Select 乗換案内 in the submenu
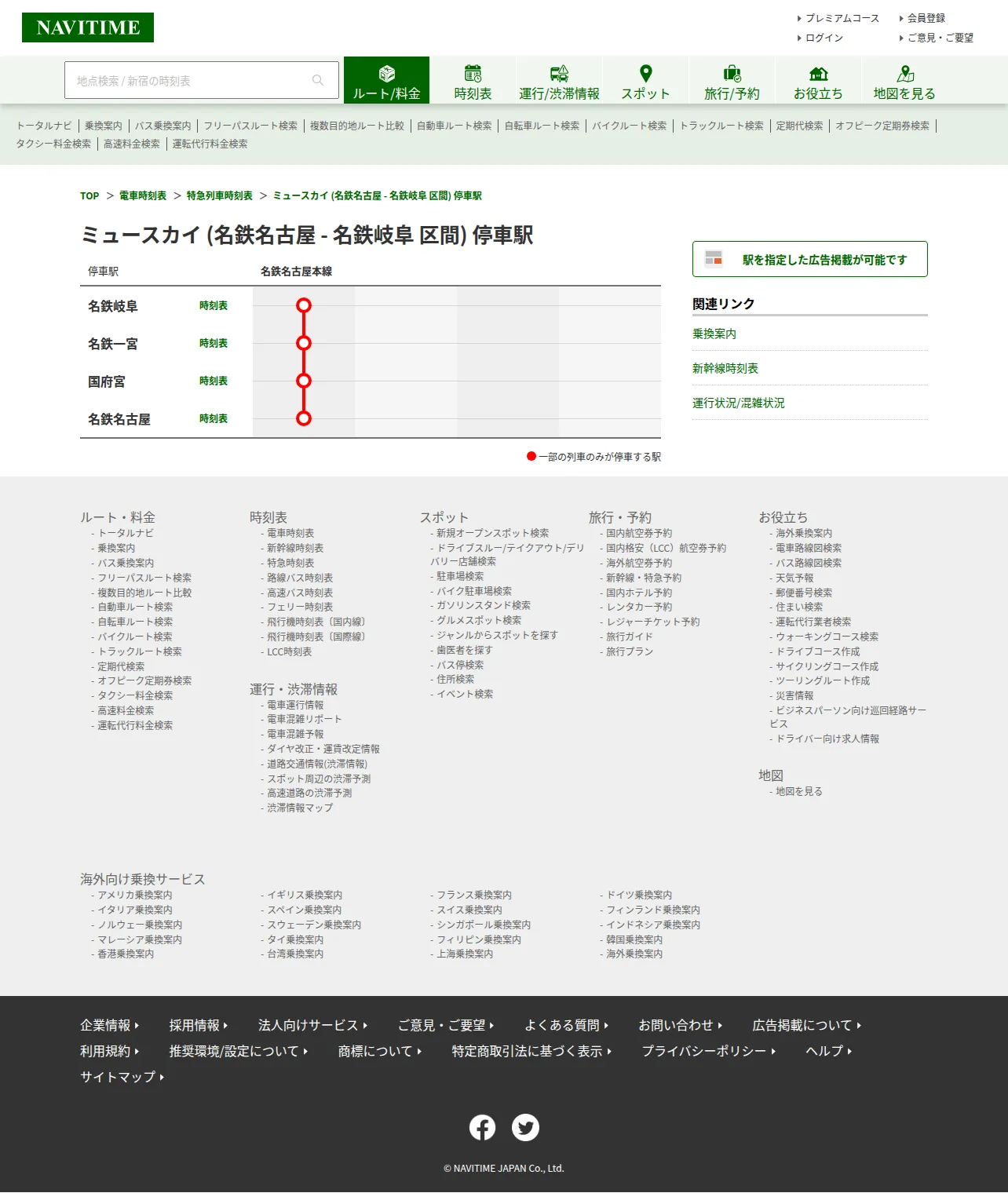The height and width of the screenshot is (1193, 1008). [x=104, y=126]
